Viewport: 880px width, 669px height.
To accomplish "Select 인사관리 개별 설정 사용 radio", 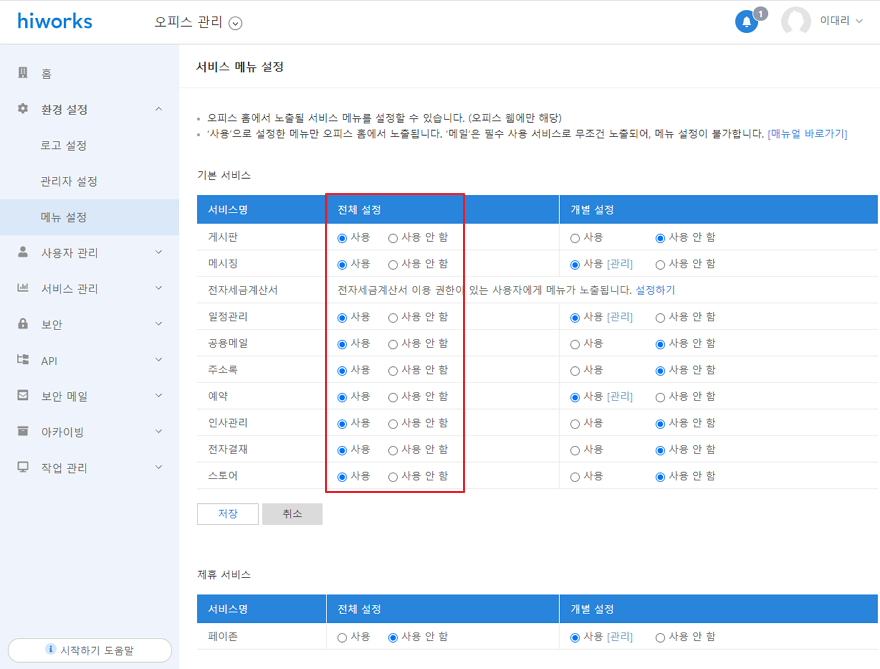I will 575,424.
